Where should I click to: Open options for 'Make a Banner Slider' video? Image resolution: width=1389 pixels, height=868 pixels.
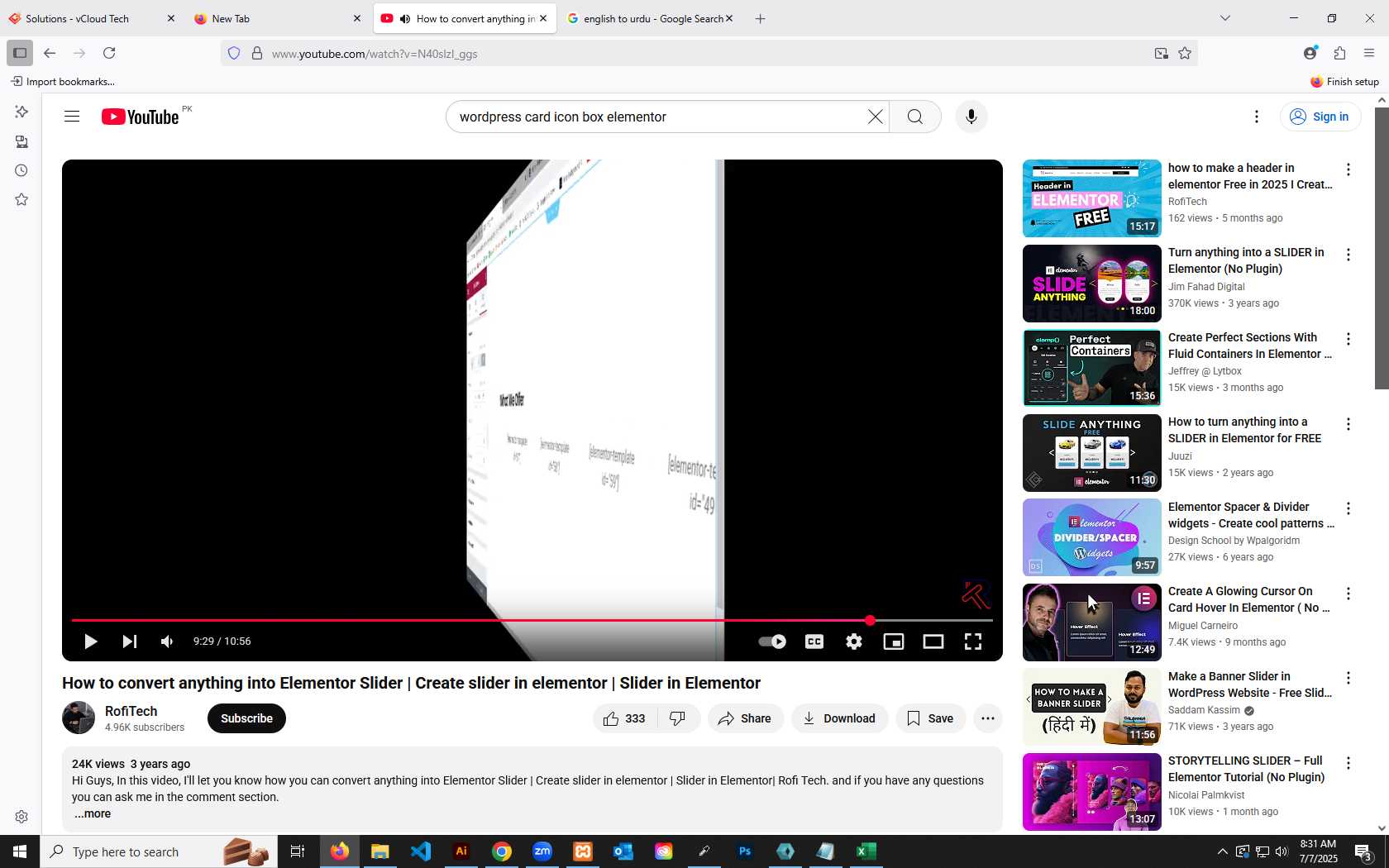(x=1348, y=678)
